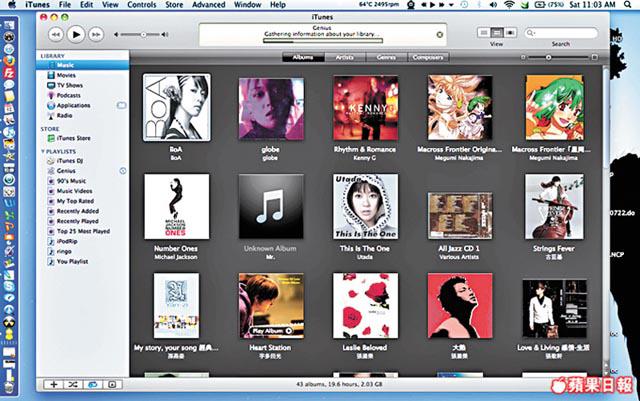Viewport: 640px width, 401px height.
Task: Skip to previous track button
Action: coord(56,35)
